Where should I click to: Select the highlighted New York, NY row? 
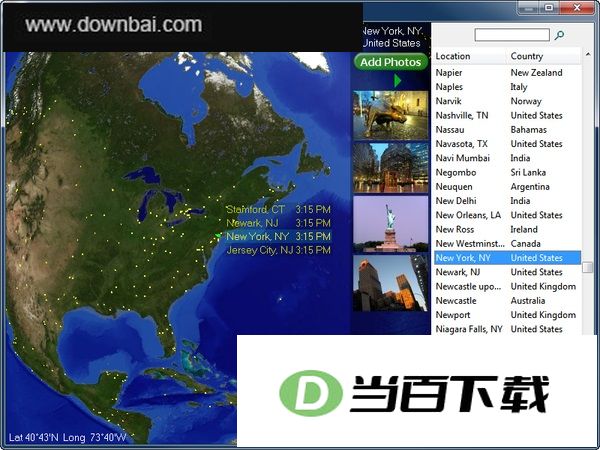point(507,258)
